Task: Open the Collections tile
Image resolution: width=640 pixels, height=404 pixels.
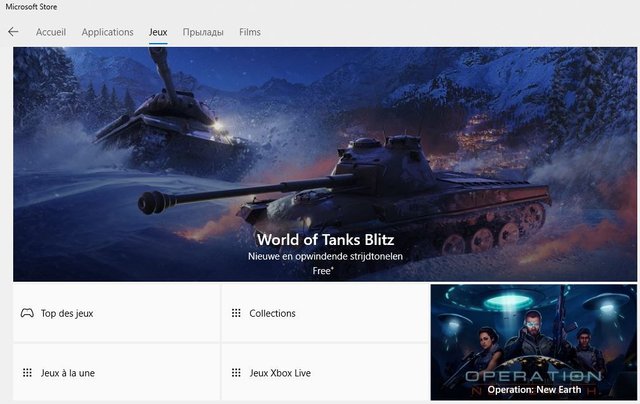Action: tap(325, 313)
